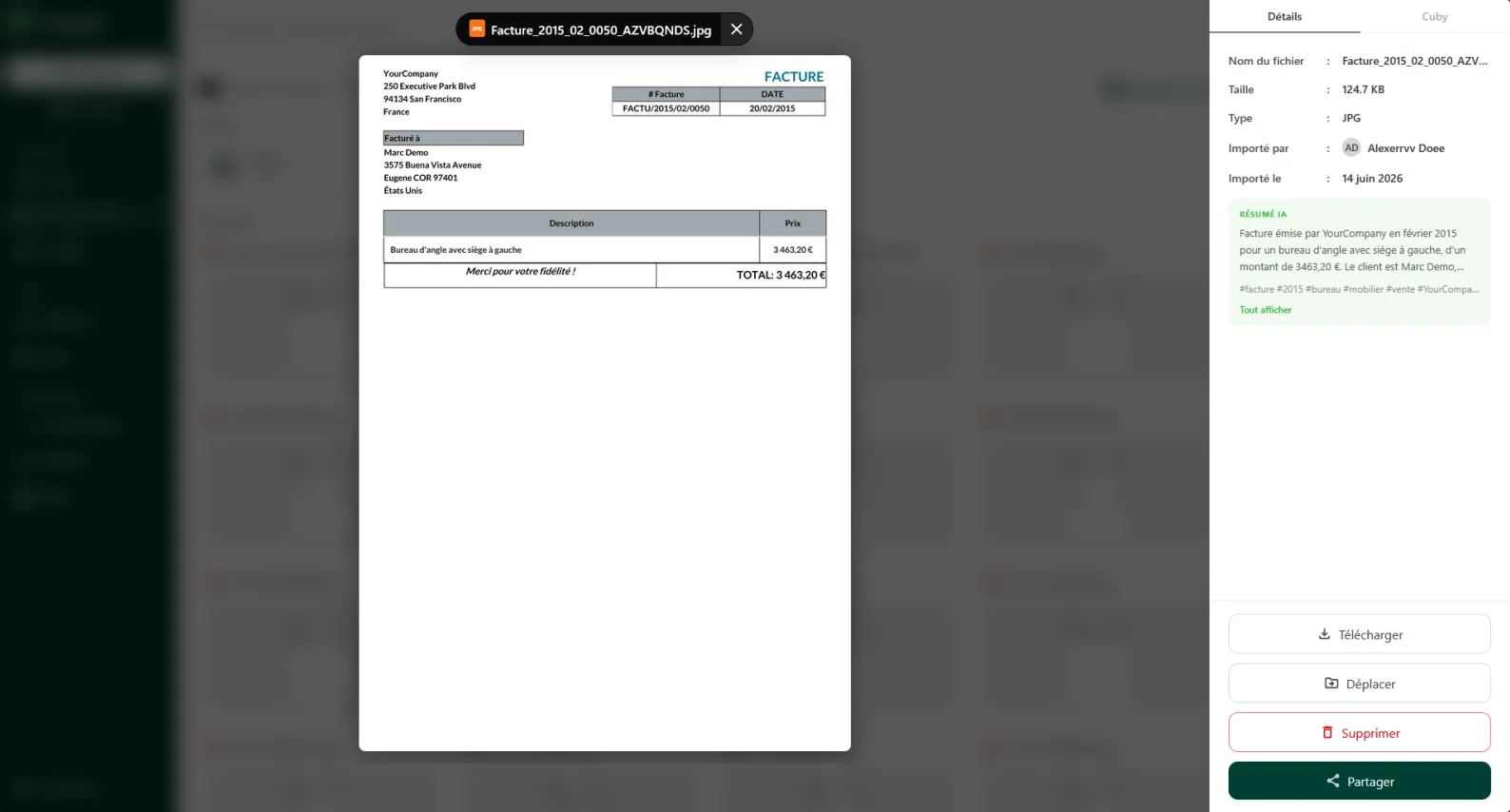Click the AD user avatar
Screen dimensions: 1510x812
pyautogui.click(x=1351, y=147)
